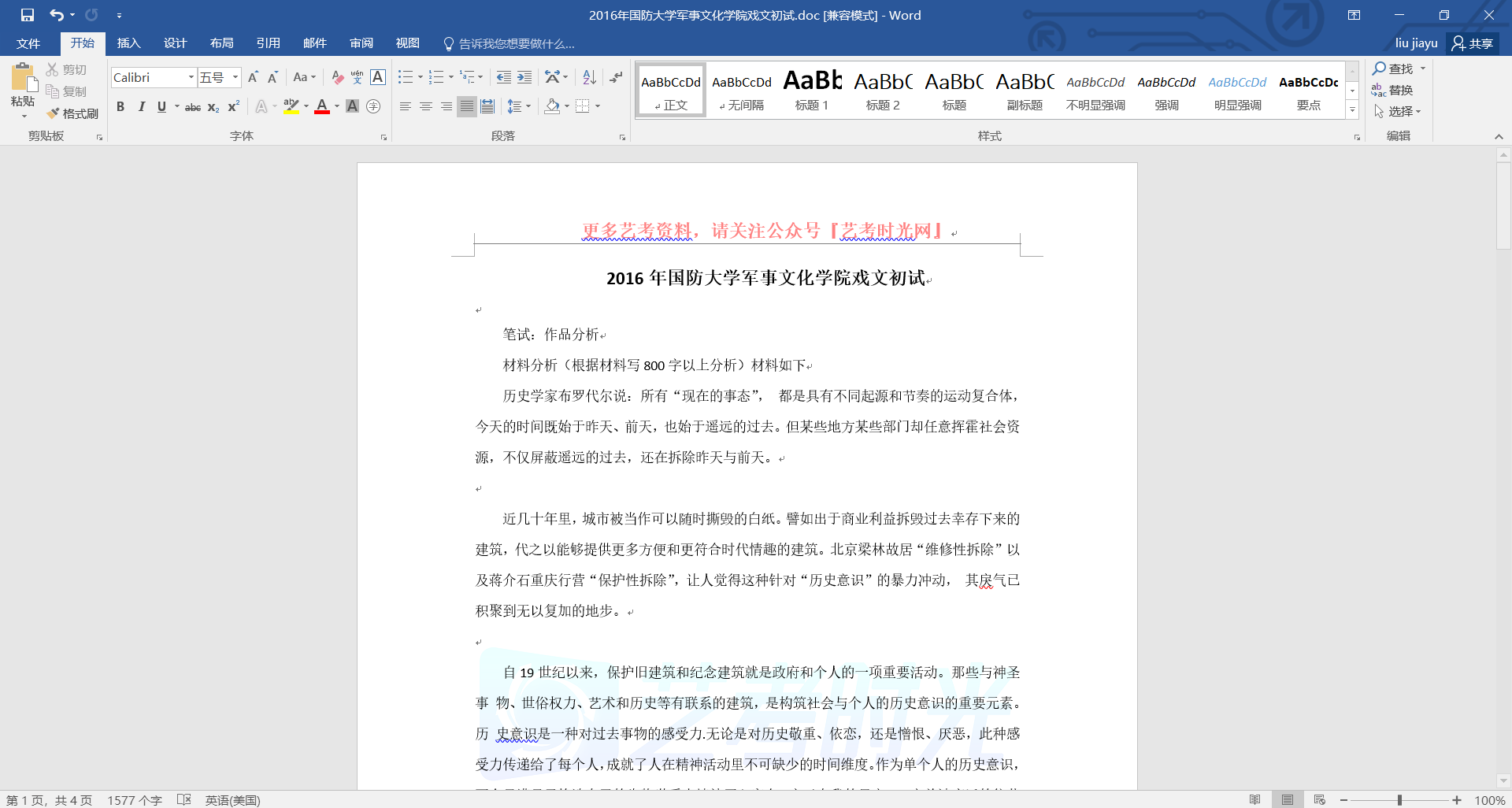Click the 告诉我您想要做什么 search box

pos(516,43)
